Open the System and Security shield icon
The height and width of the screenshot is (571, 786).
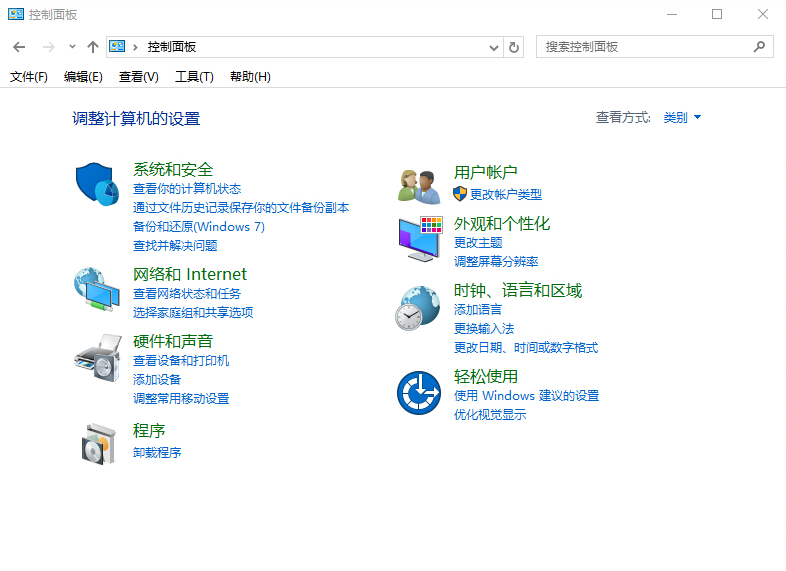(97, 184)
